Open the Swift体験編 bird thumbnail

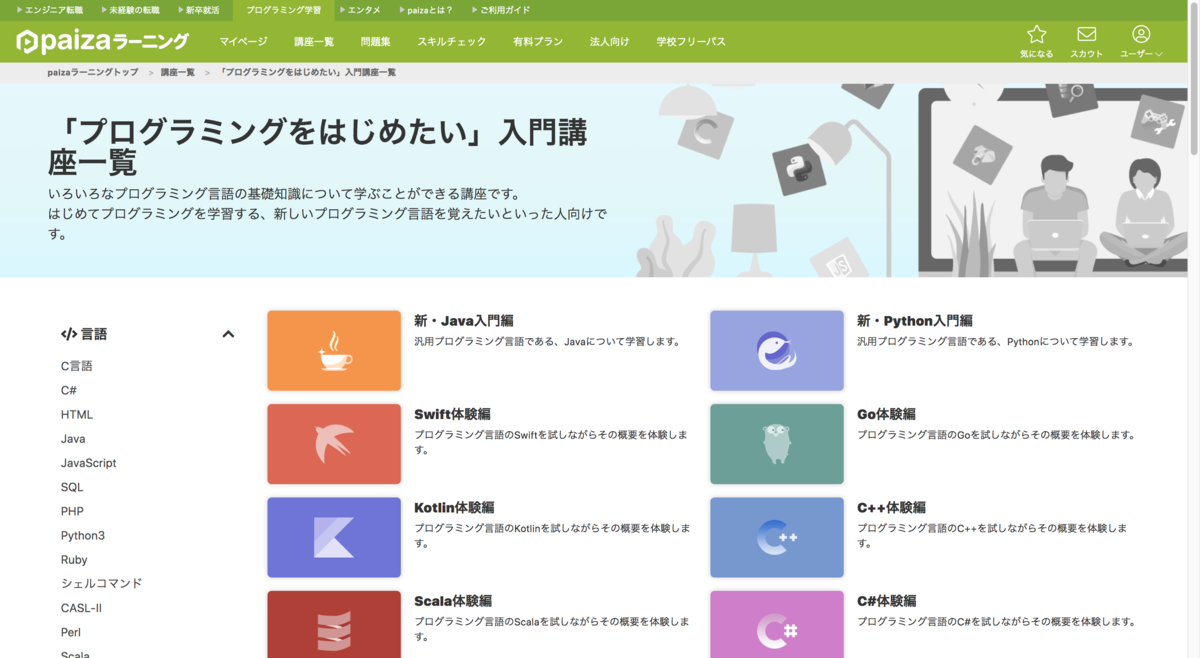334,444
